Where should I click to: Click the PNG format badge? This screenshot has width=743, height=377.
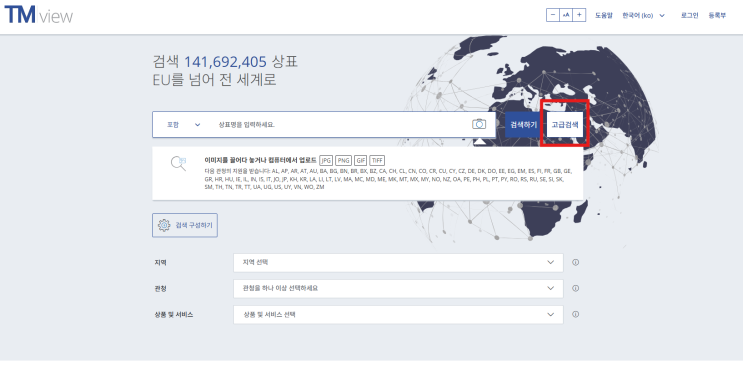(344, 160)
